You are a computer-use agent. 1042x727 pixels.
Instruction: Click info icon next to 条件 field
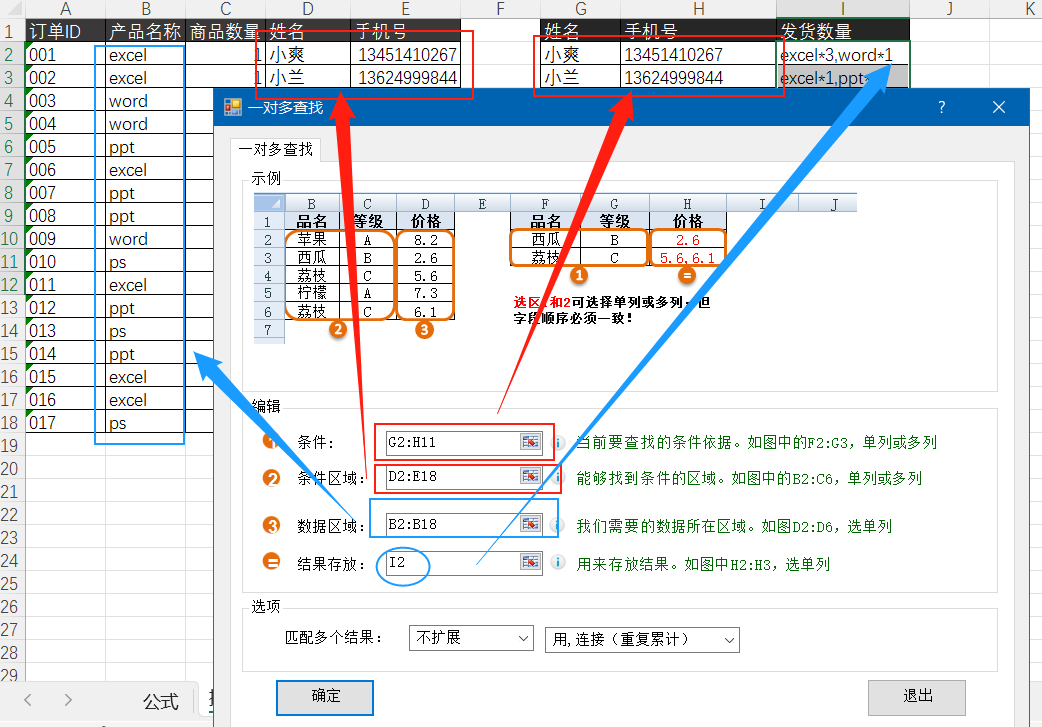[x=559, y=442]
